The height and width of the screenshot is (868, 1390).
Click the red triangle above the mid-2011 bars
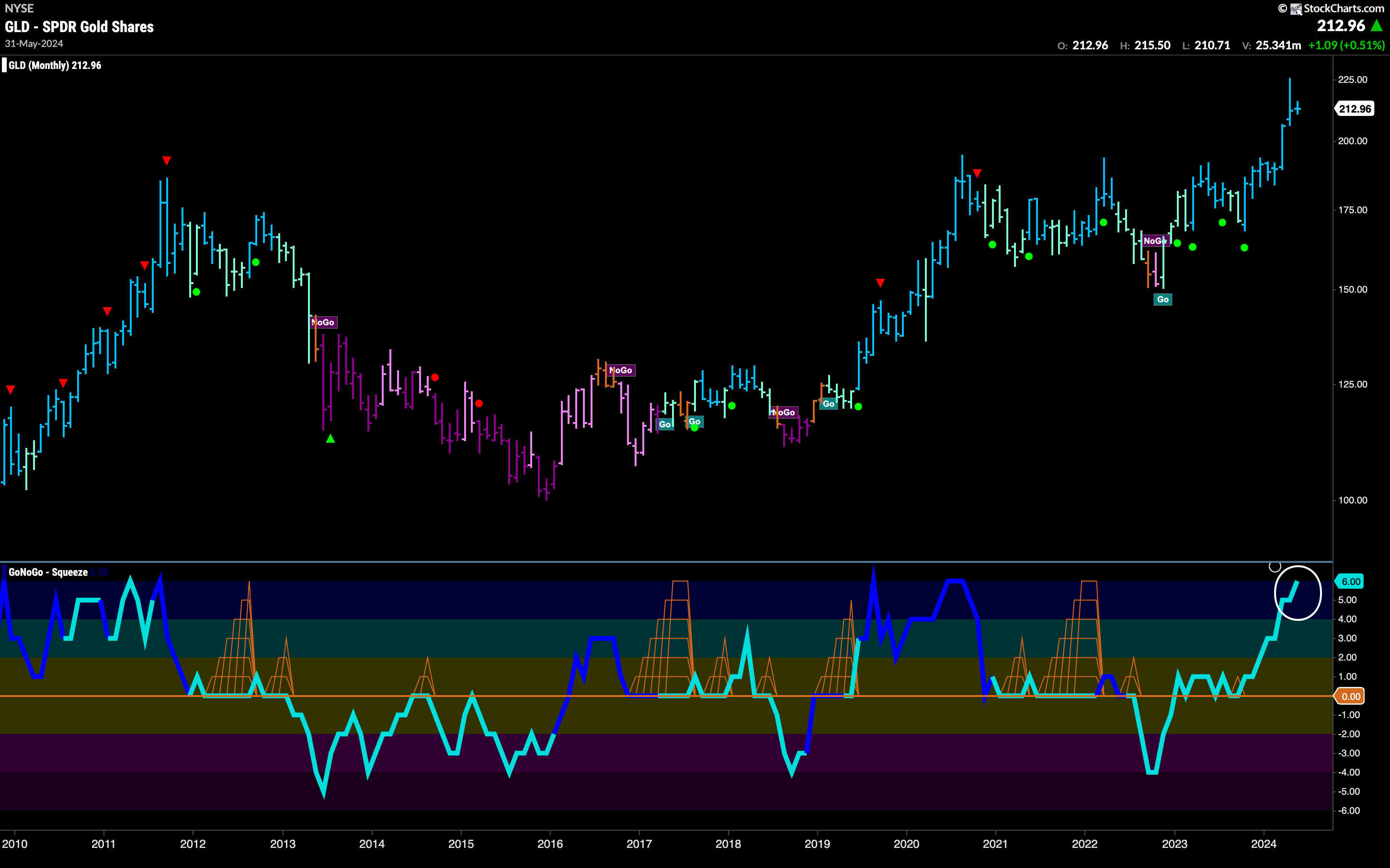coord(145,265)
